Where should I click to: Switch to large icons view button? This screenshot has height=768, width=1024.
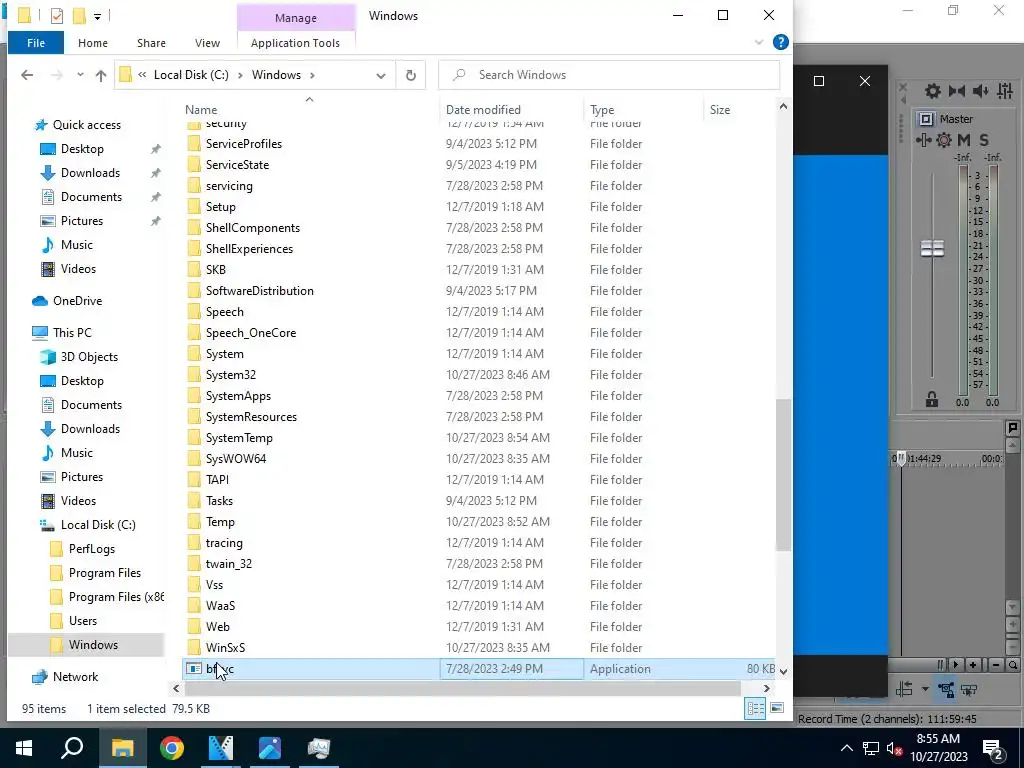point(776,709)
